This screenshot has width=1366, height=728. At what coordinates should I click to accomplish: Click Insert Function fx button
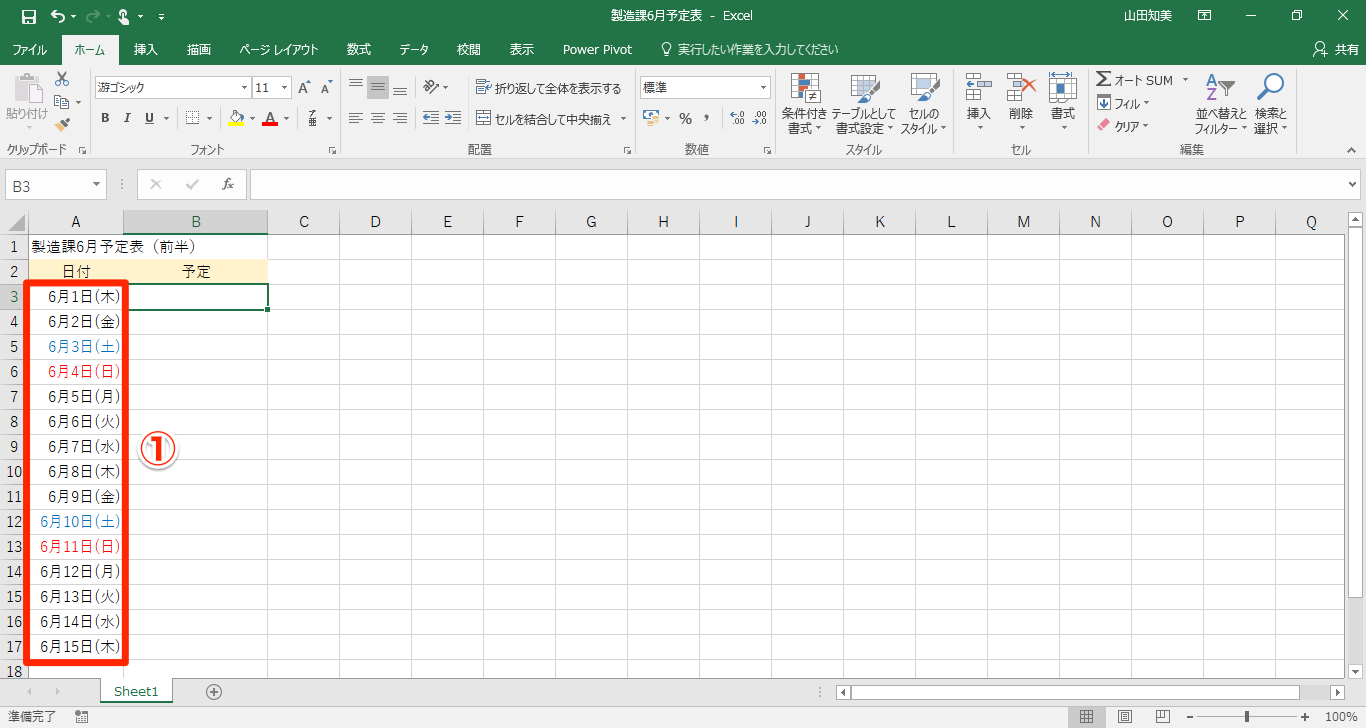point(228,185)
